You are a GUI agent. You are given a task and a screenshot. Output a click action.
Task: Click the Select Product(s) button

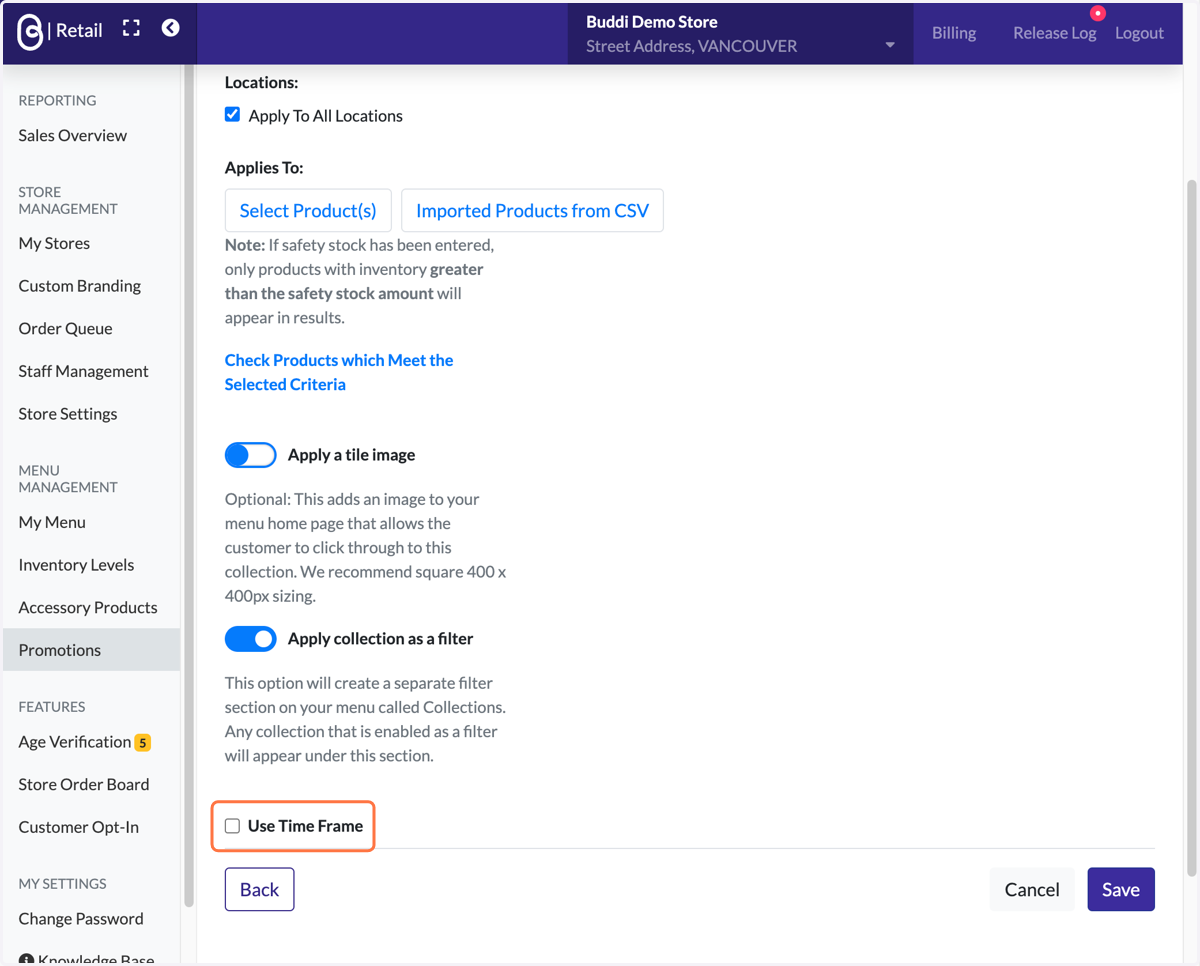tap(308, 210)
